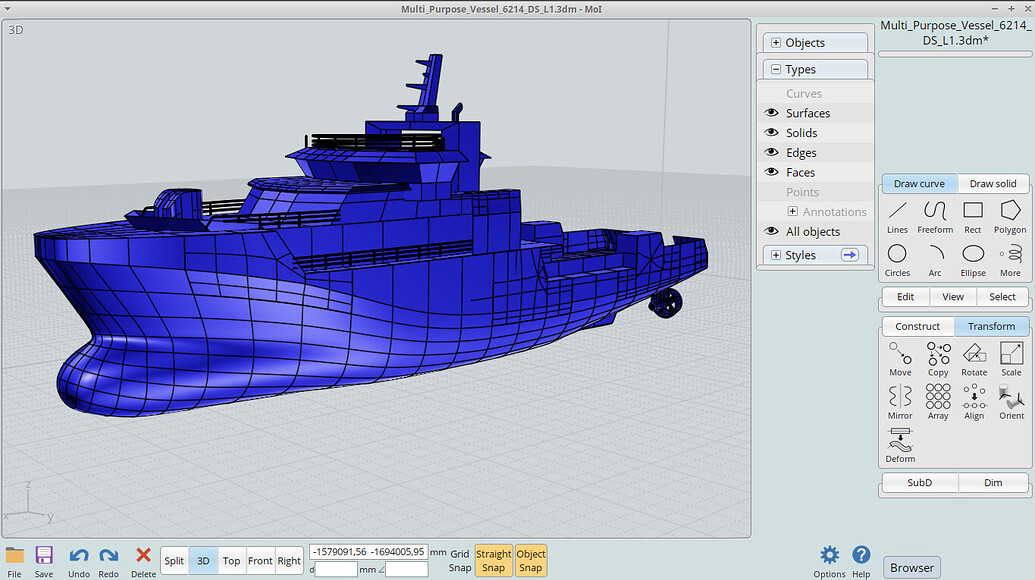
Task: Activate the Align transform tool
Action: tap(974, 403)
